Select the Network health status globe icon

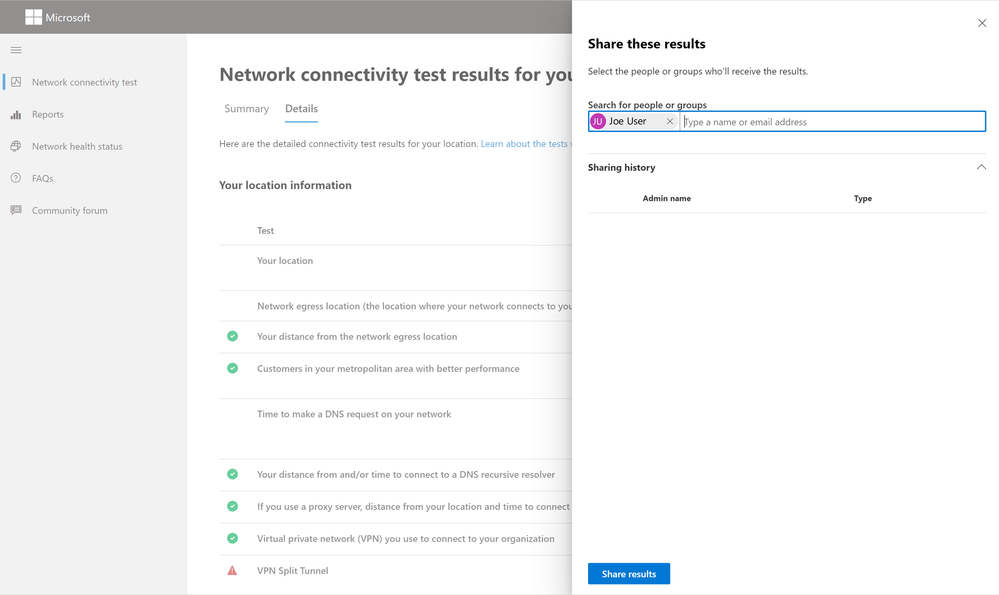click(16, 147)
